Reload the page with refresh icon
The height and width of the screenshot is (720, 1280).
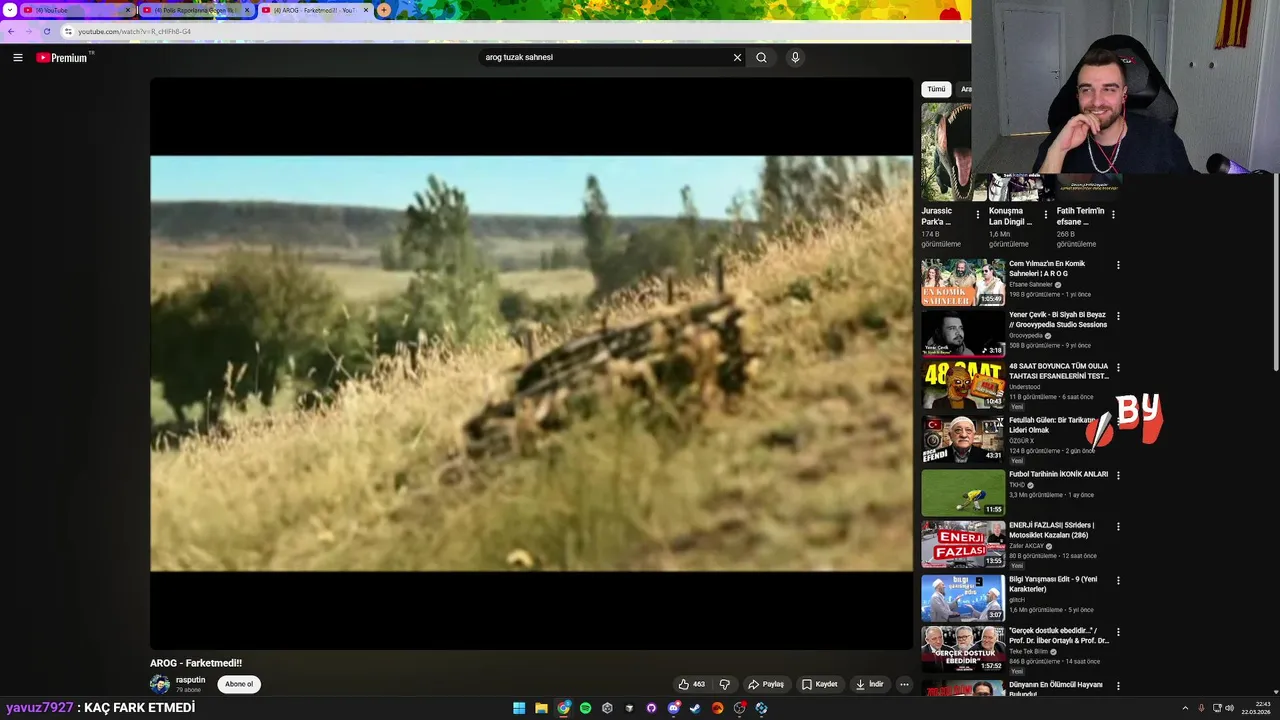click(x=46, y=31)
